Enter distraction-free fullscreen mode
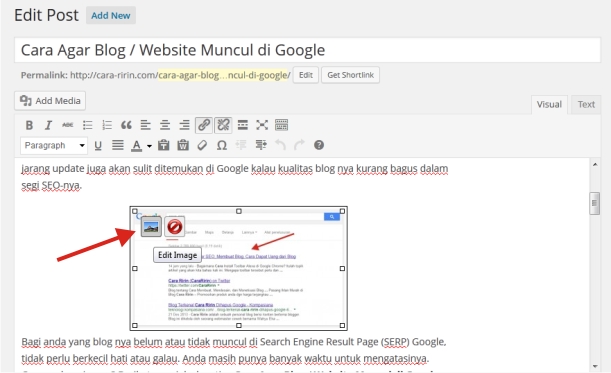This screenshot has width=611, height=373. [262, 125]
